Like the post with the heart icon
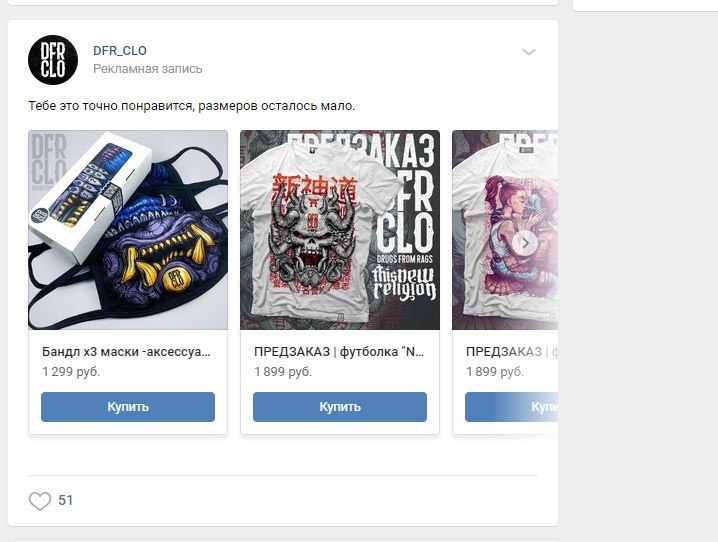 tap(40, 501)
